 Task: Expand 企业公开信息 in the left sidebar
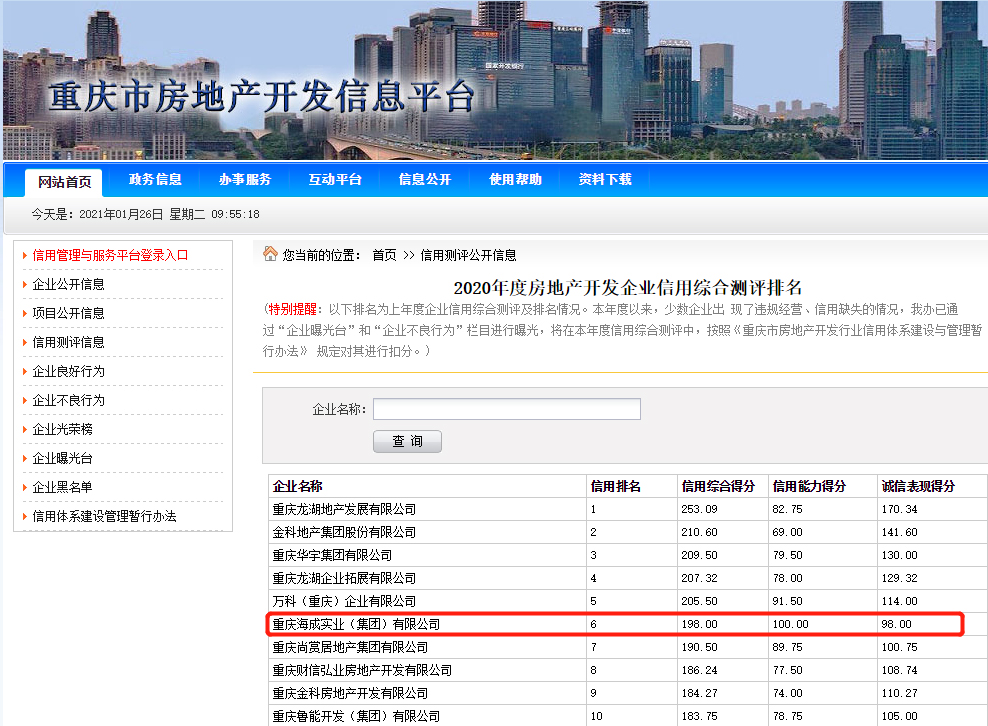68,284
